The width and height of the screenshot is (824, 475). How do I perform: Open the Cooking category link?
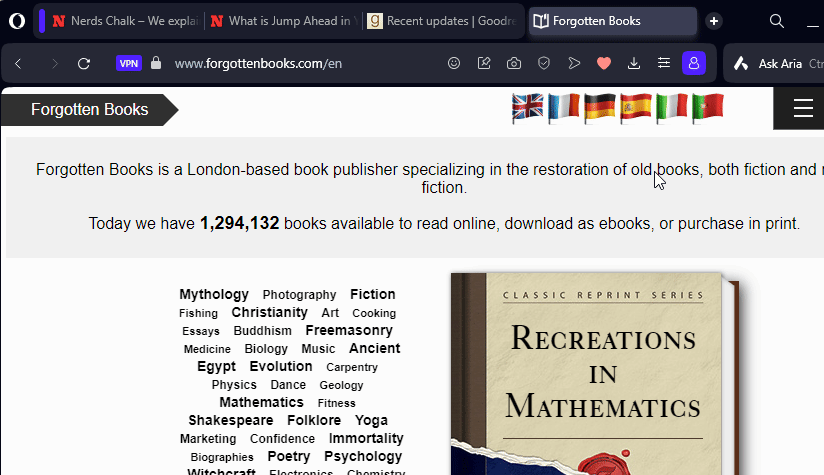pyautogui.click(x=374, y=313)
